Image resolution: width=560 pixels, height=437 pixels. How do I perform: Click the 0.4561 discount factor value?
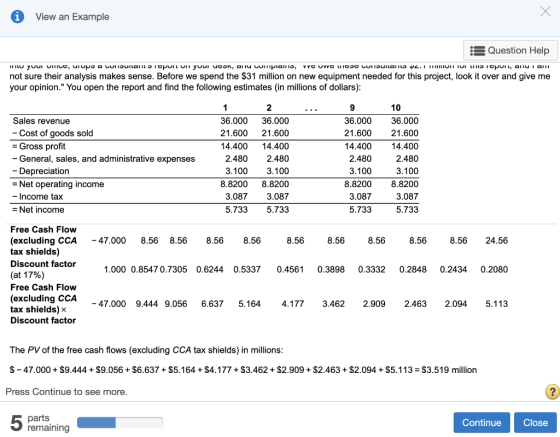[x=290, y=269]
